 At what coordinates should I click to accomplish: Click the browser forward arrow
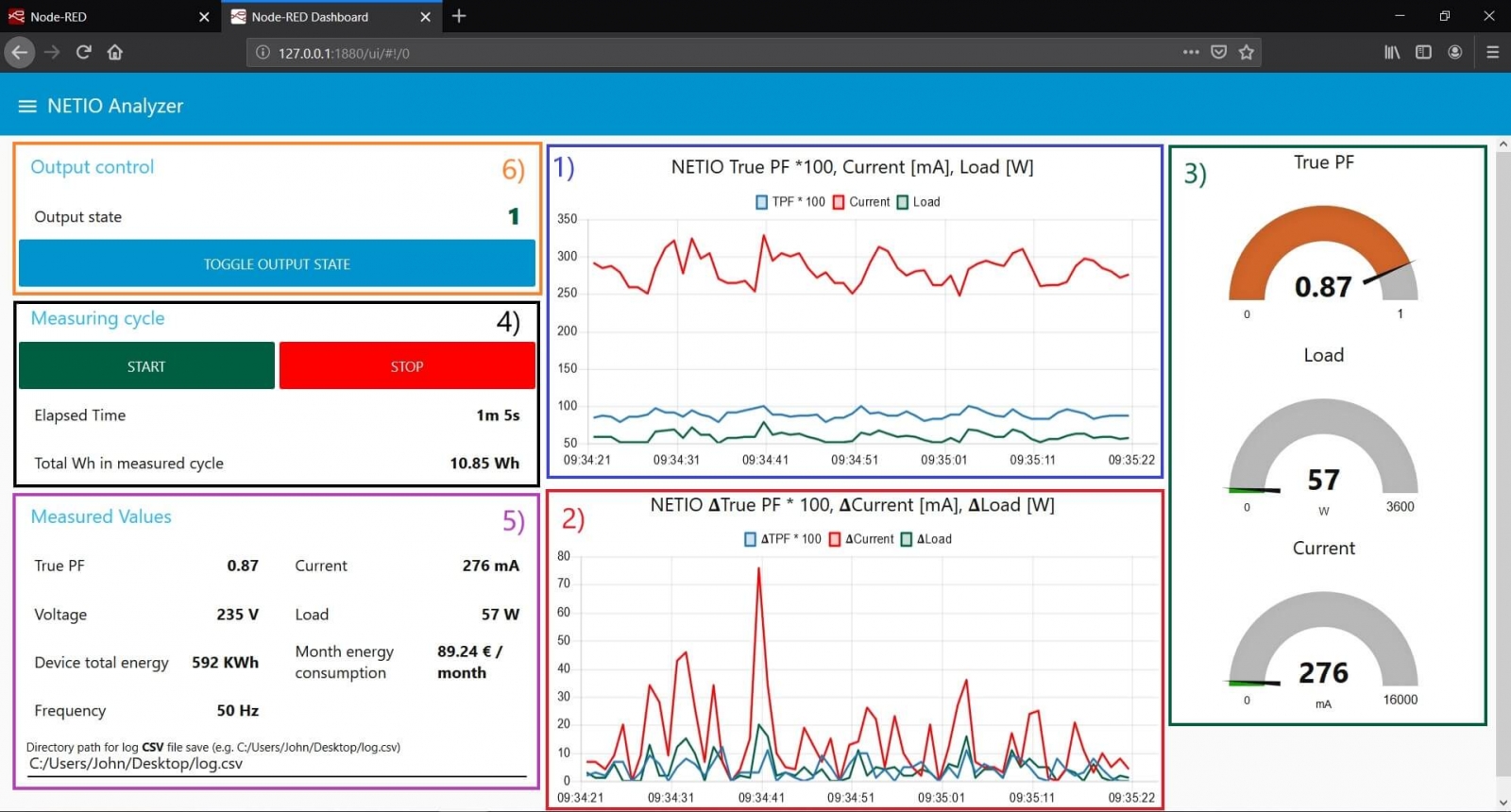[x=52, y=52]
